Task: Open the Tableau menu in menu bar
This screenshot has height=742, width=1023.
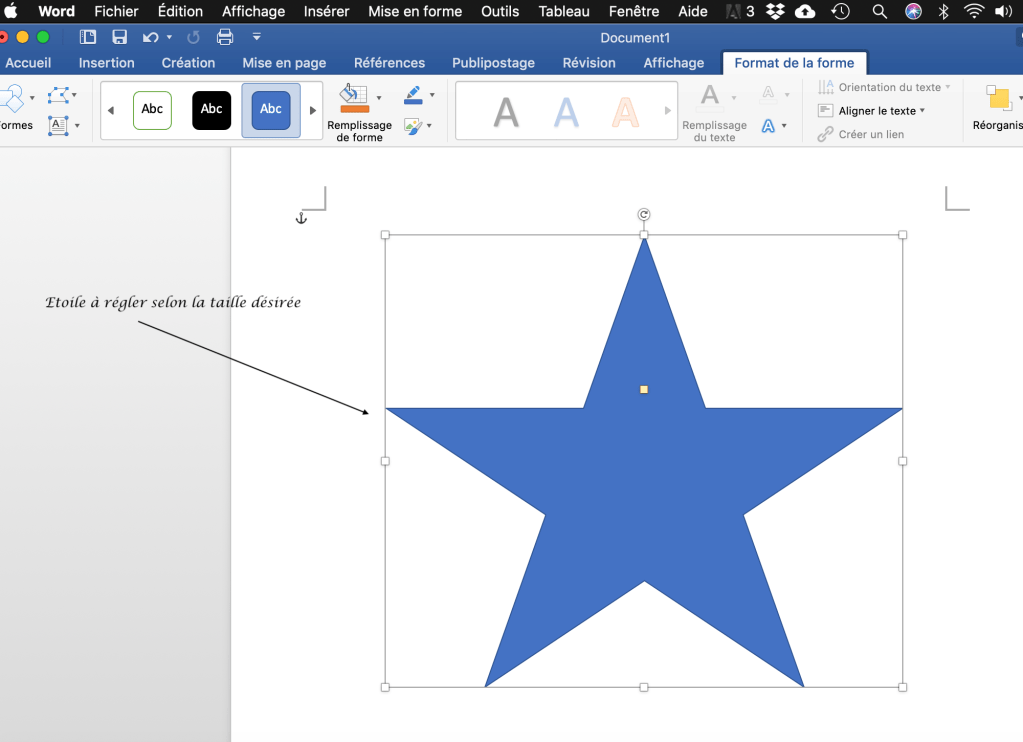Action: coord(564,12)
